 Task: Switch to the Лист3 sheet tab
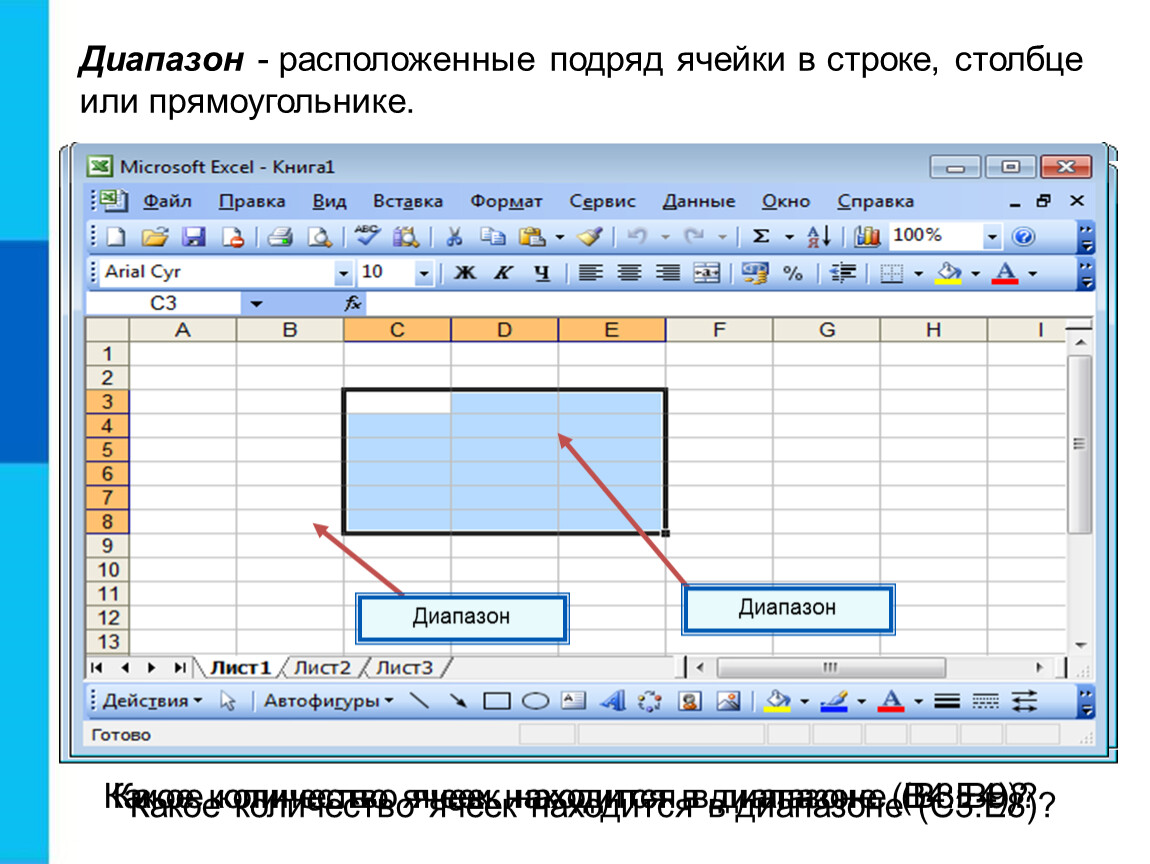click(404, 667)
